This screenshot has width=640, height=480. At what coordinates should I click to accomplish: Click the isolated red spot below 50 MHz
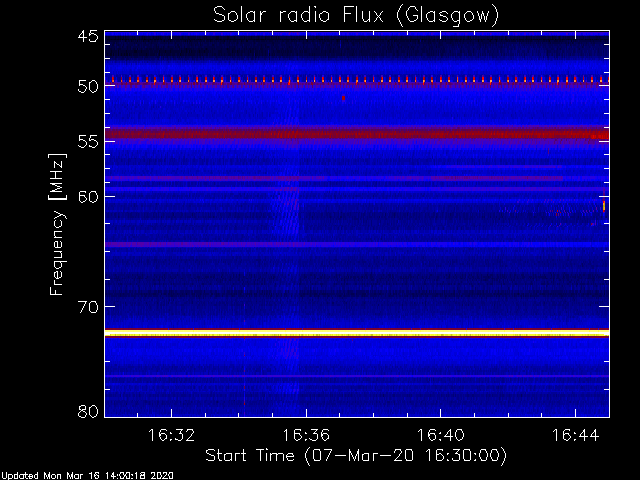pyautogui.click(x=343, y=98)
